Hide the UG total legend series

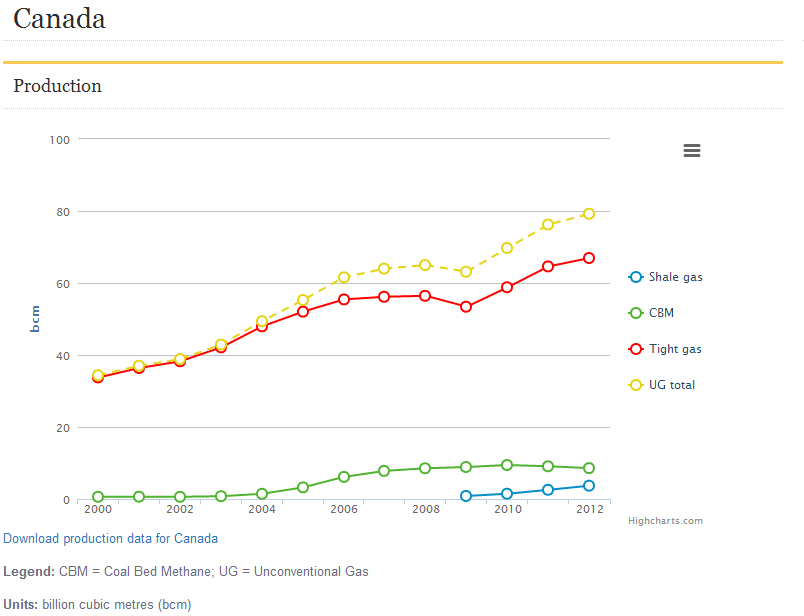point(671,385)
